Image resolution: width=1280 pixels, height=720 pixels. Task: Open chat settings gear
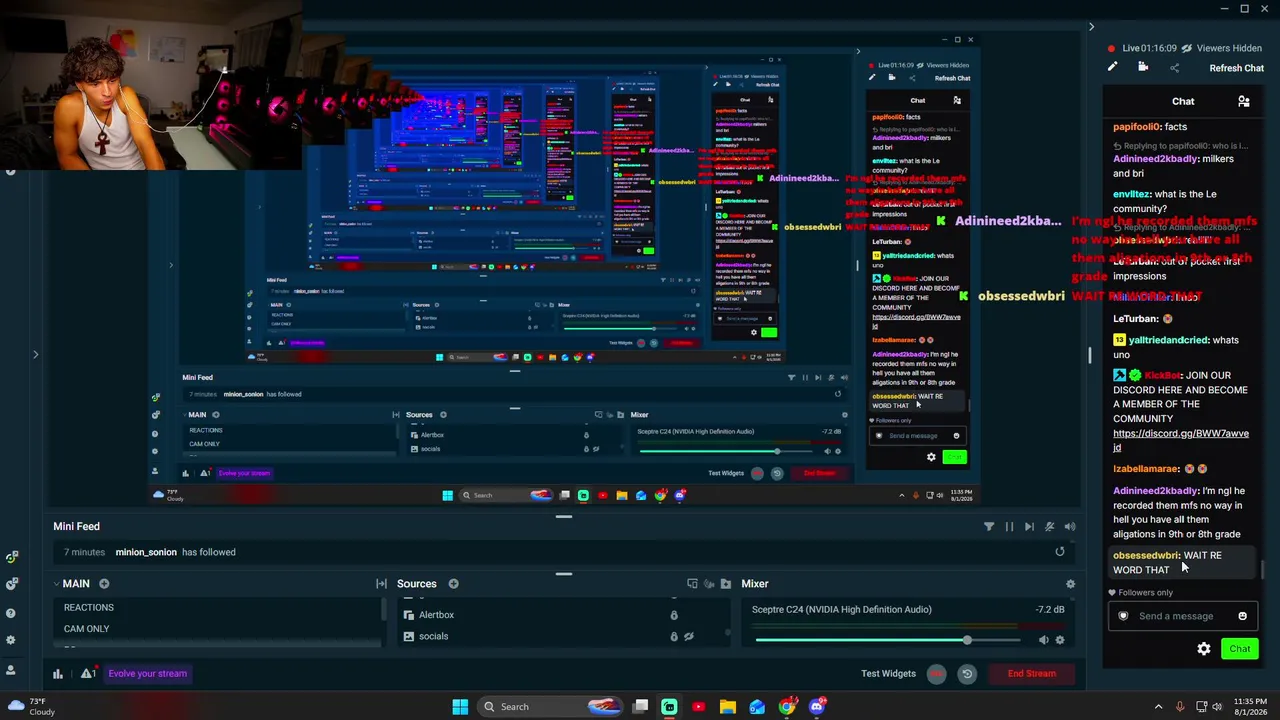[x=1204, y=649]
